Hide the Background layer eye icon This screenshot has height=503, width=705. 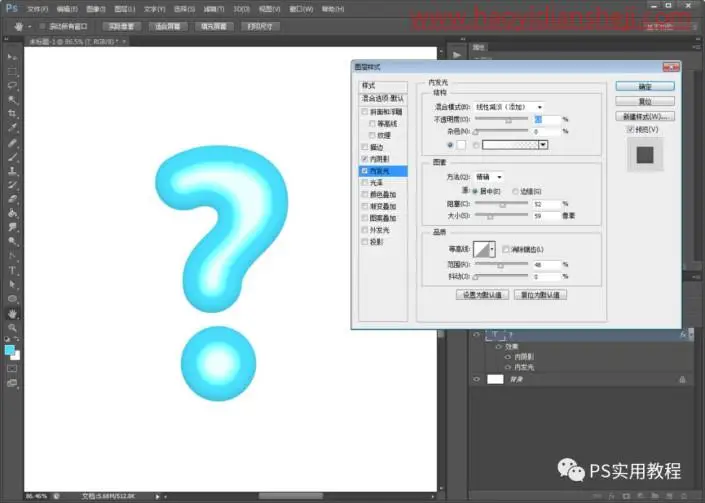point(477,379)
